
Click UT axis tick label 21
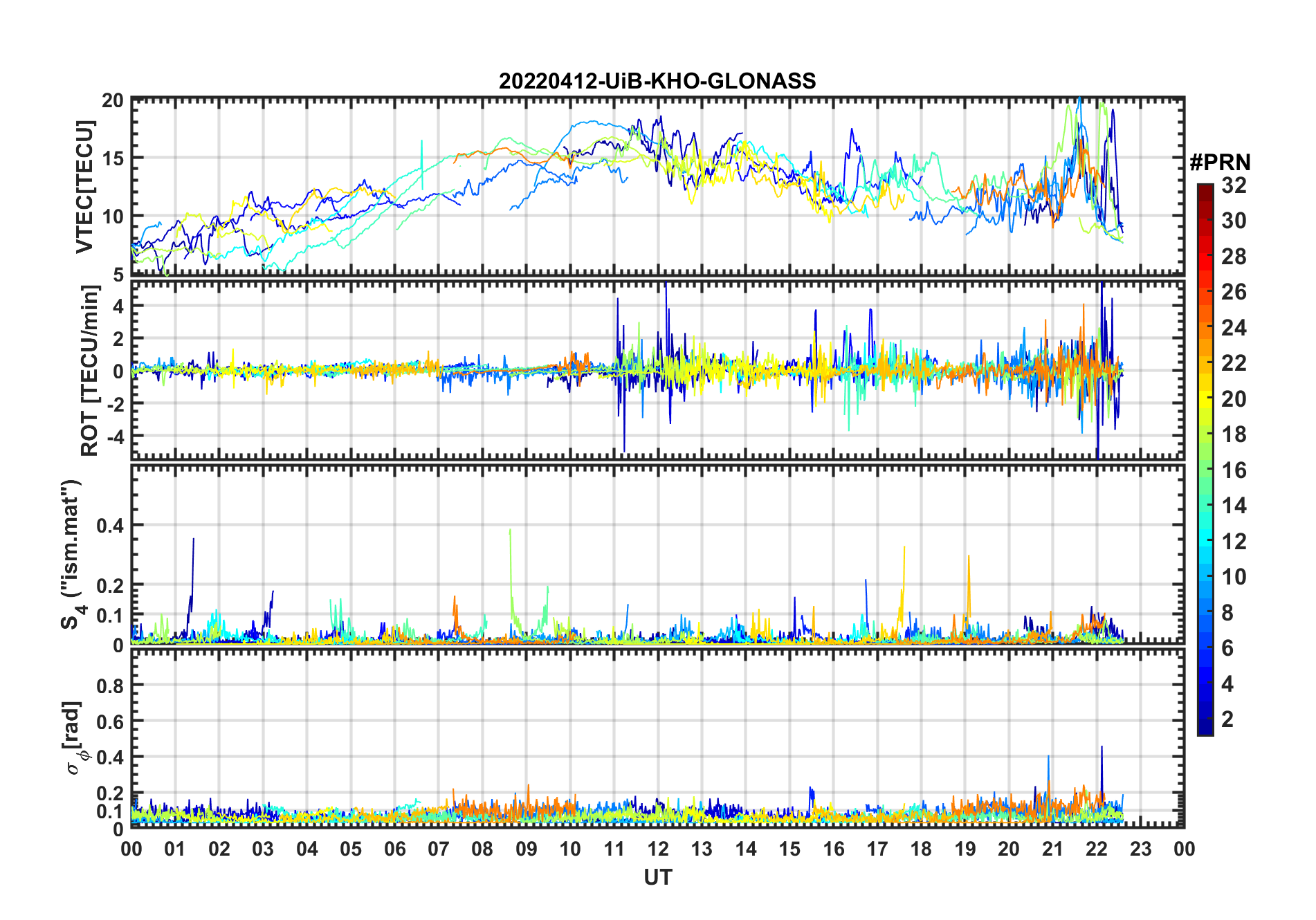tap(1053, 849)
